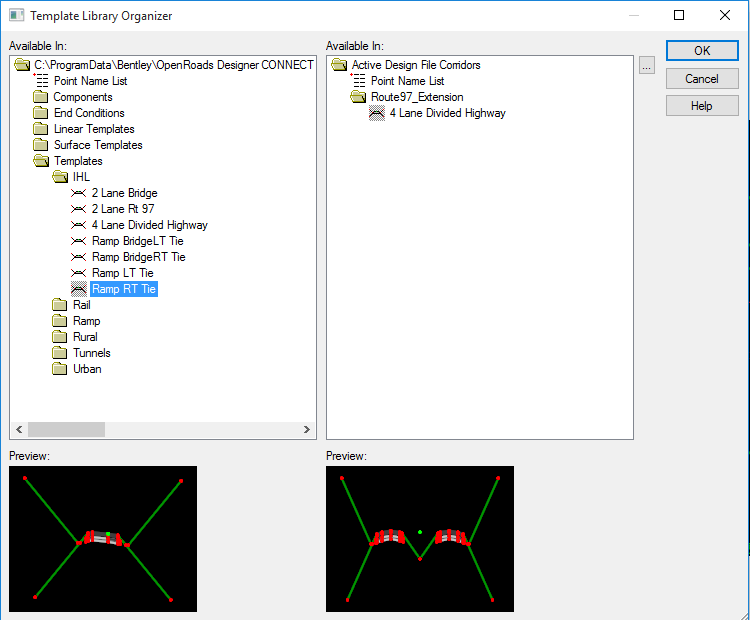Click the Components folder icon
The image size is (750, 620).
pos(41,97)
